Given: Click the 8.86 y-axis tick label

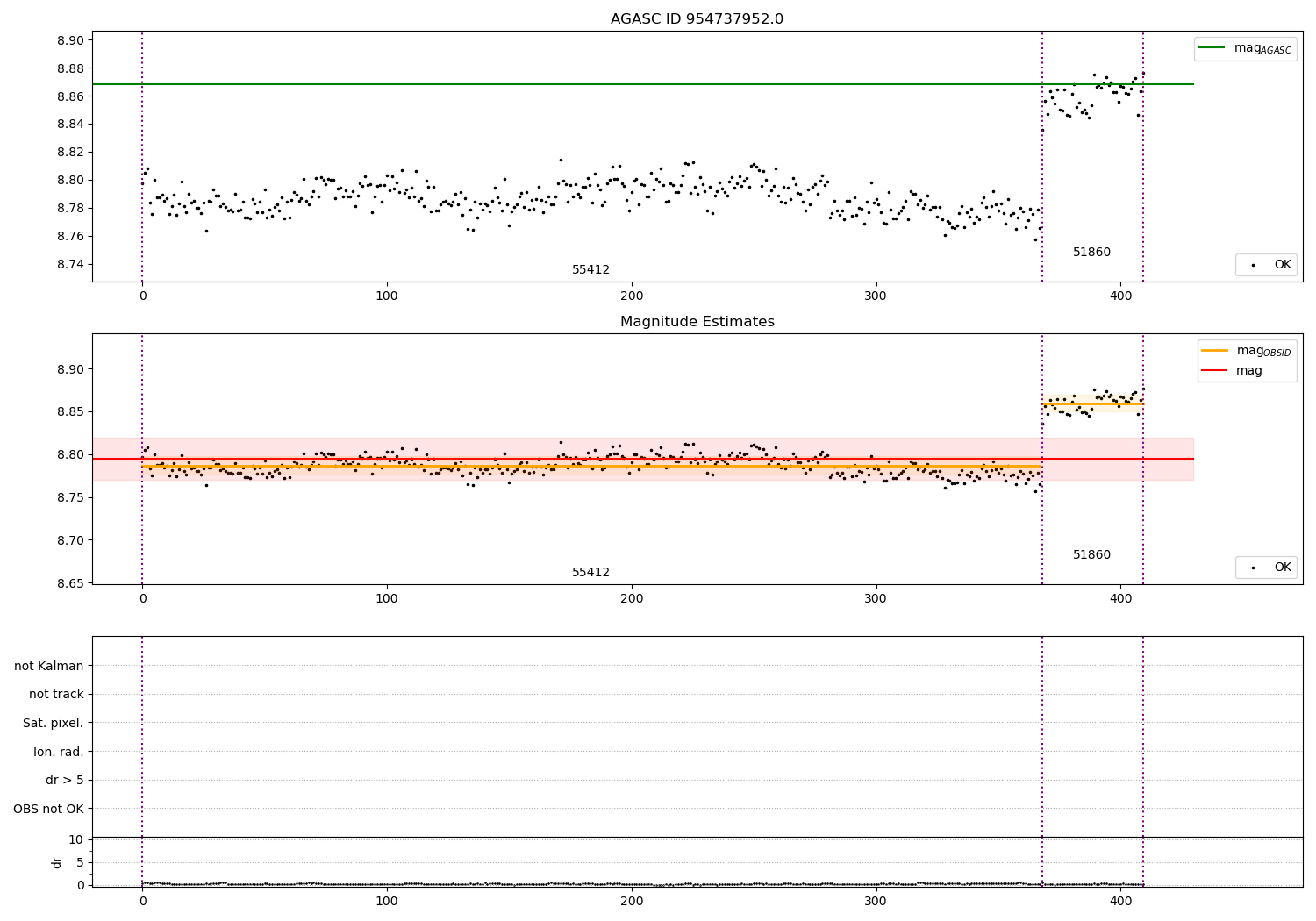Looking at the screenshot, I should coord(69,96).
